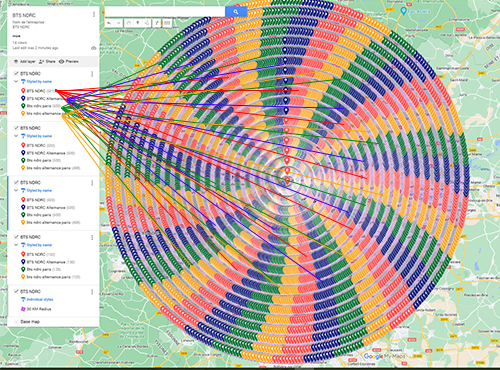Click red pin icon of BTS NDRC in highlighted third layer

23,200
